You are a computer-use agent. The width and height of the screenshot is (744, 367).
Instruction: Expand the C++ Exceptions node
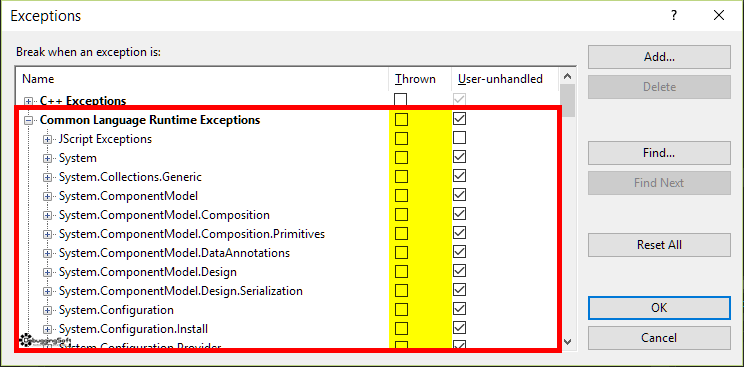28,101
